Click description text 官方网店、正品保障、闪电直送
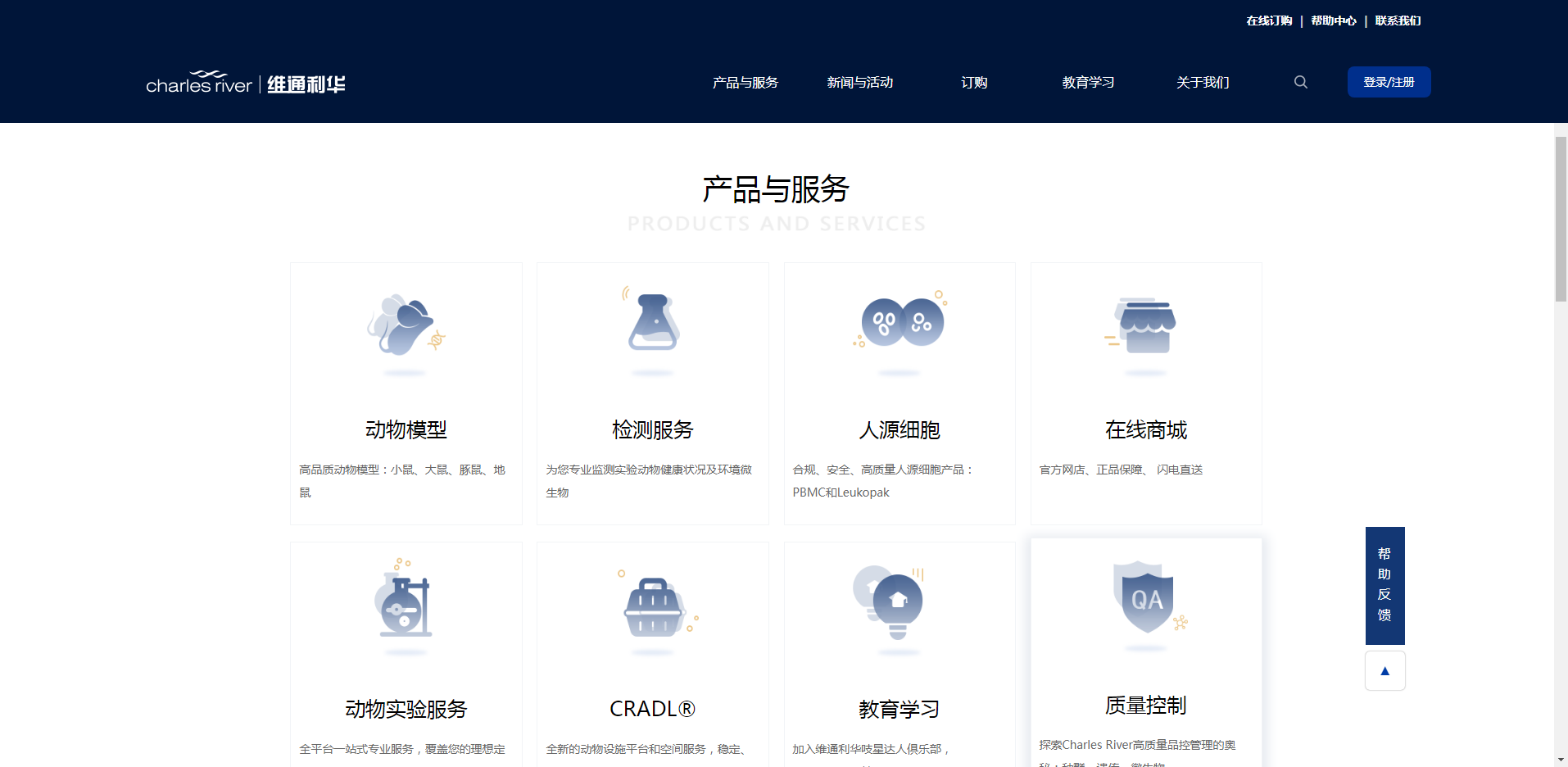Screen dimensions: 1568x767 pos(1122,470)
